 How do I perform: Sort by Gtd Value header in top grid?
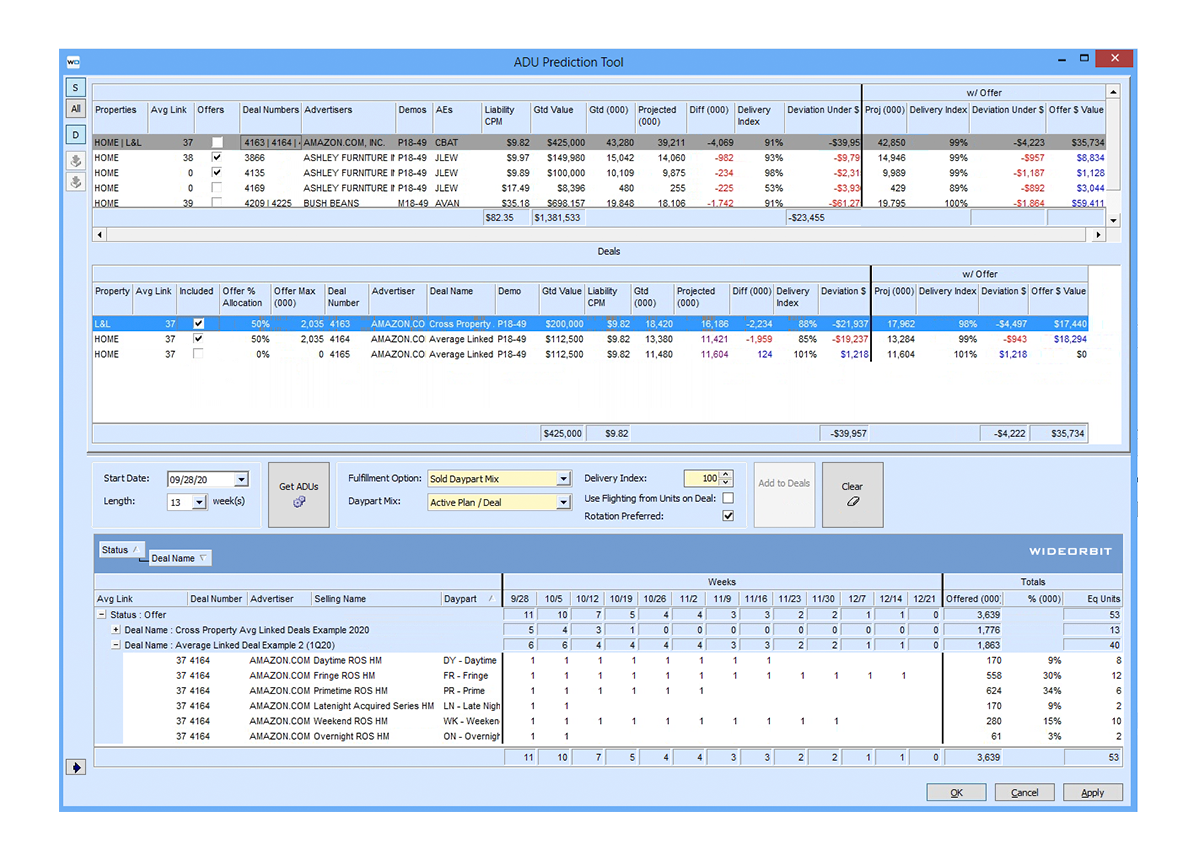pyautogui.click(x=558, y=115)
